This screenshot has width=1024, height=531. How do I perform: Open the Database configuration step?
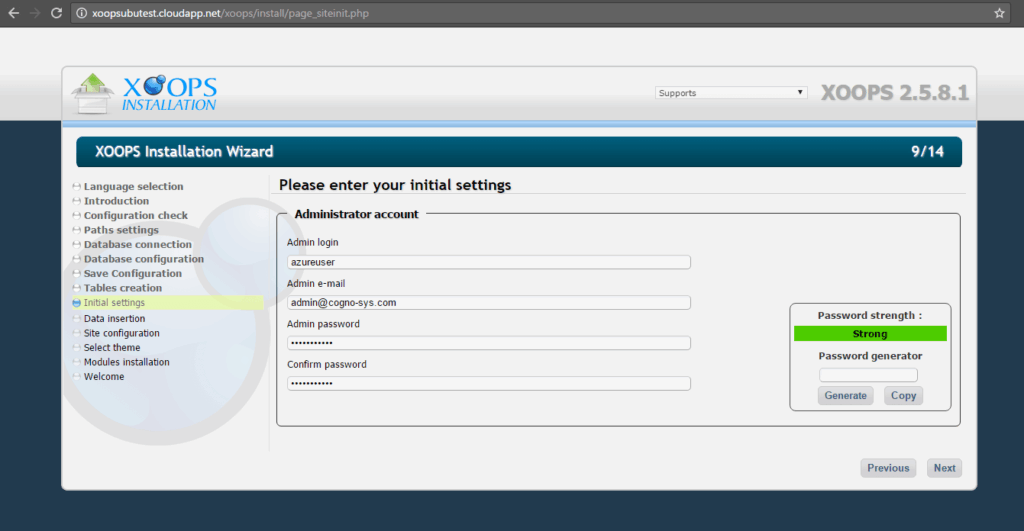(x=144, y=259)
